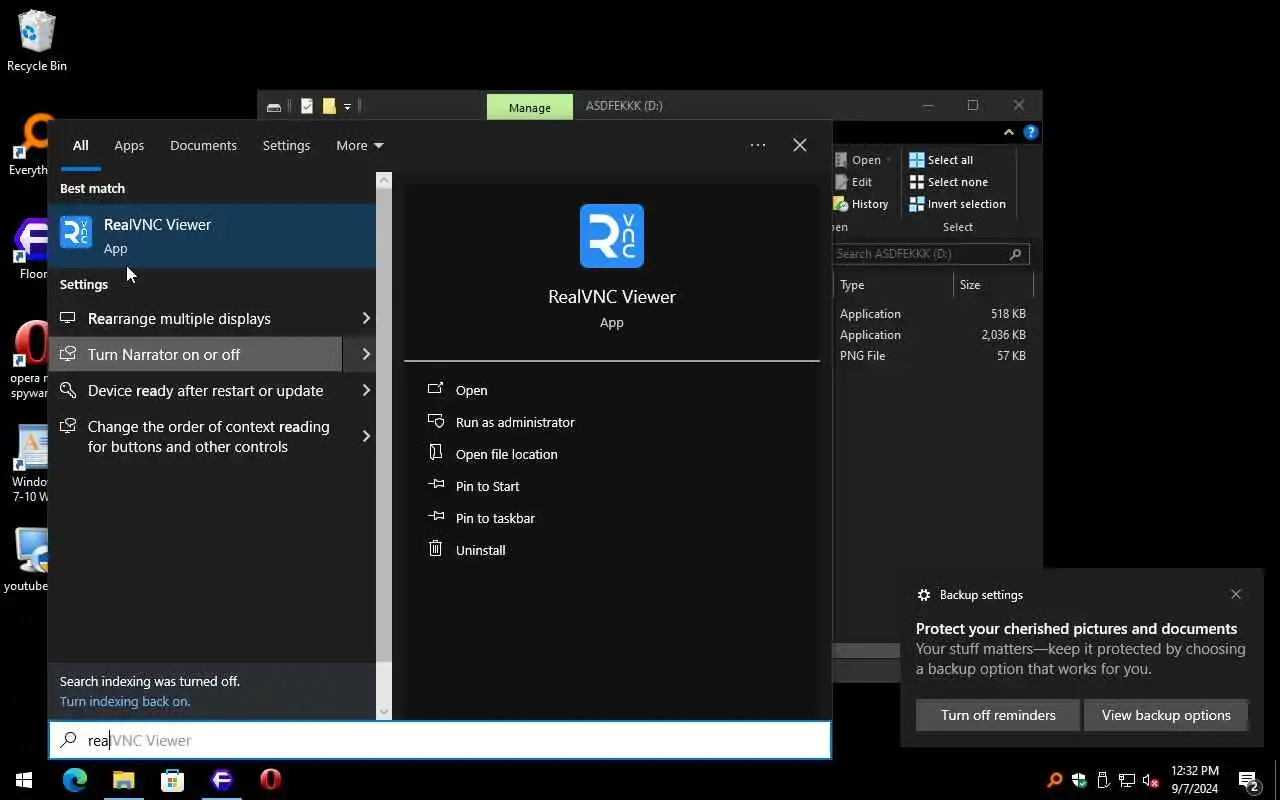Open the Floorp taskbar icon
Viewport: 1280px width, 800px height.
pos(222,780)
